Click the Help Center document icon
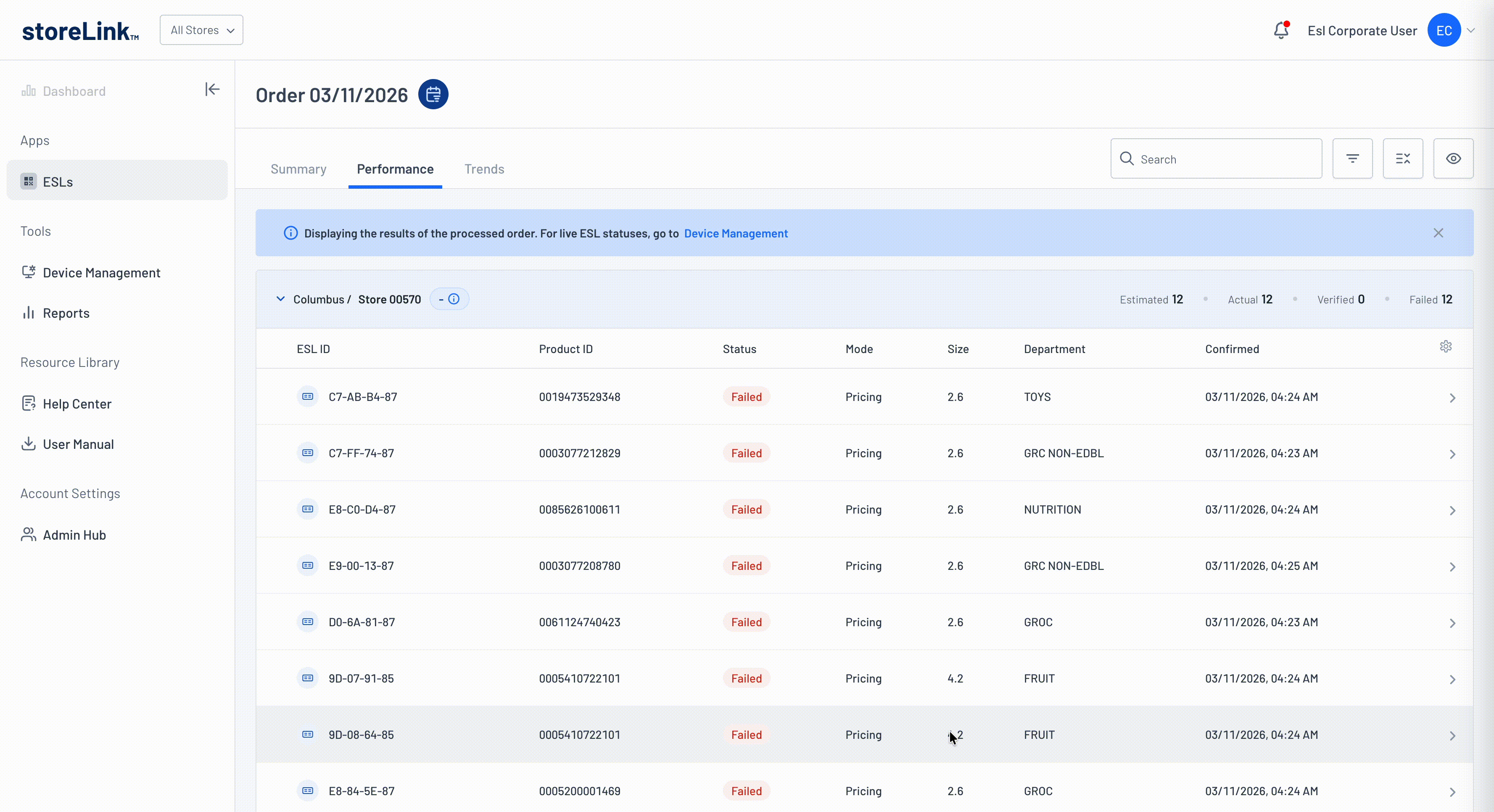1494x812 pixels. point(29,403)
